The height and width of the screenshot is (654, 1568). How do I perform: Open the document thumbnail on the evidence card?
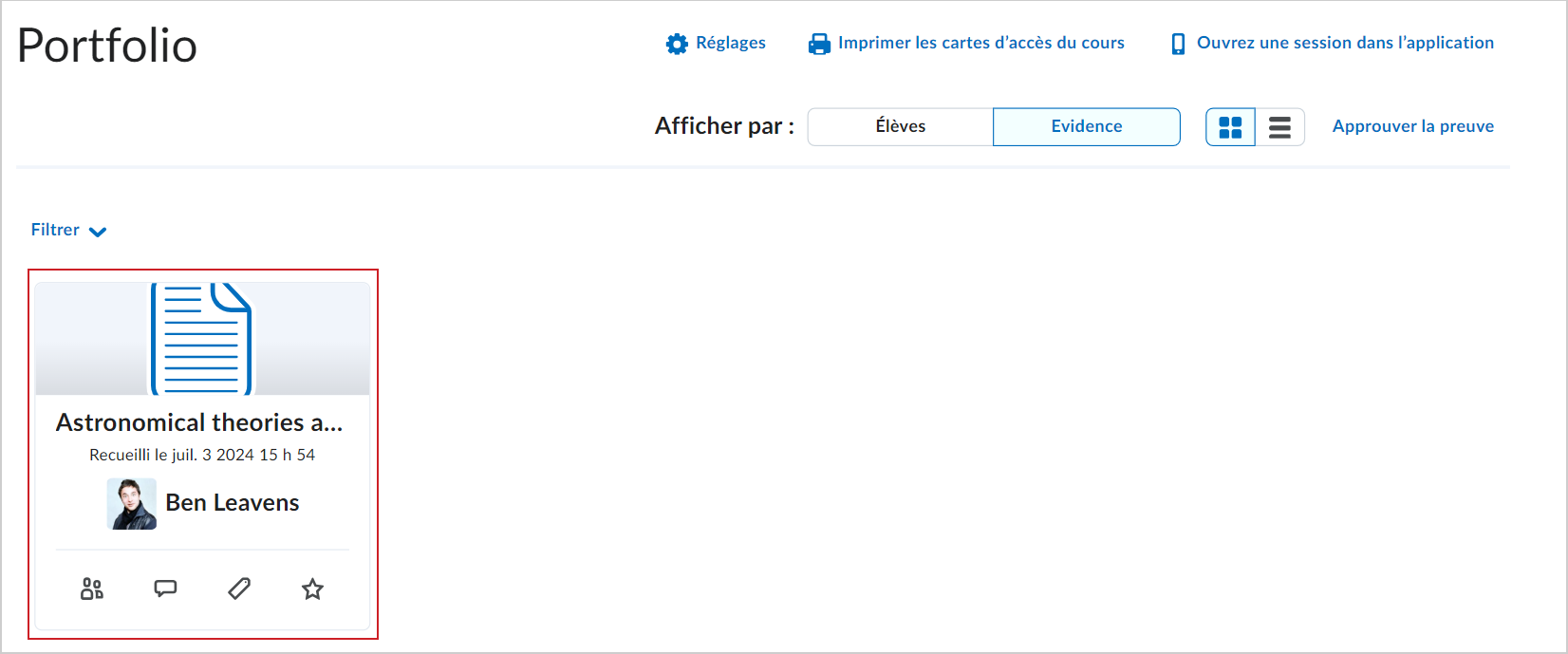tap(202, 339)
